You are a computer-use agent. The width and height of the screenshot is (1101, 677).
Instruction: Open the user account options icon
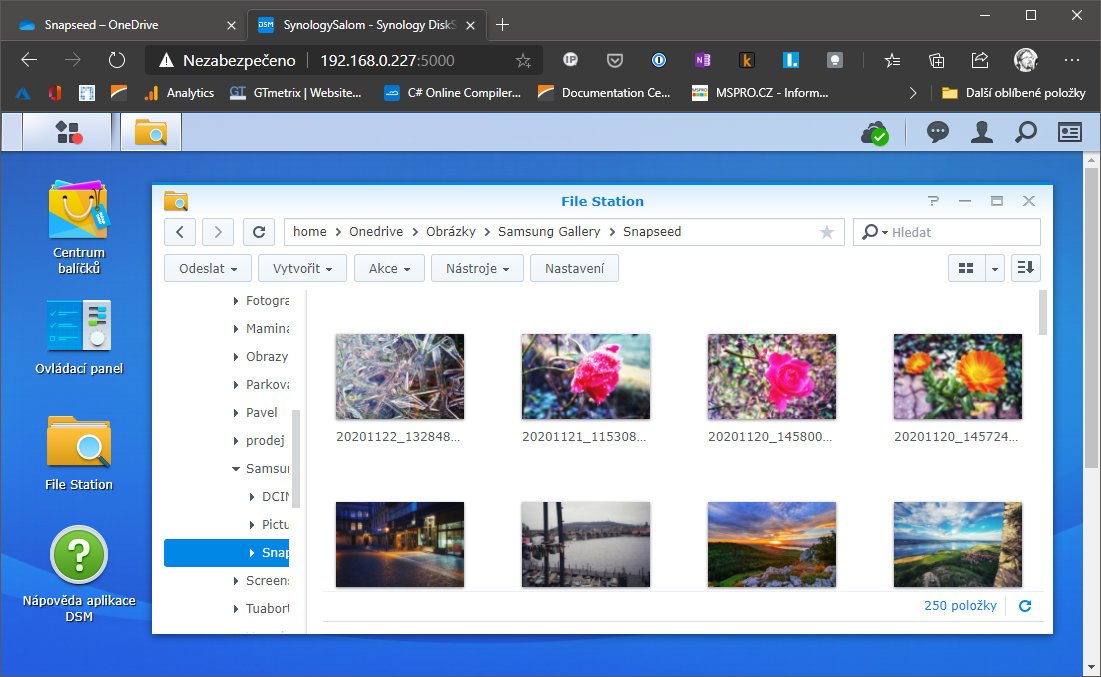point(982,132)
